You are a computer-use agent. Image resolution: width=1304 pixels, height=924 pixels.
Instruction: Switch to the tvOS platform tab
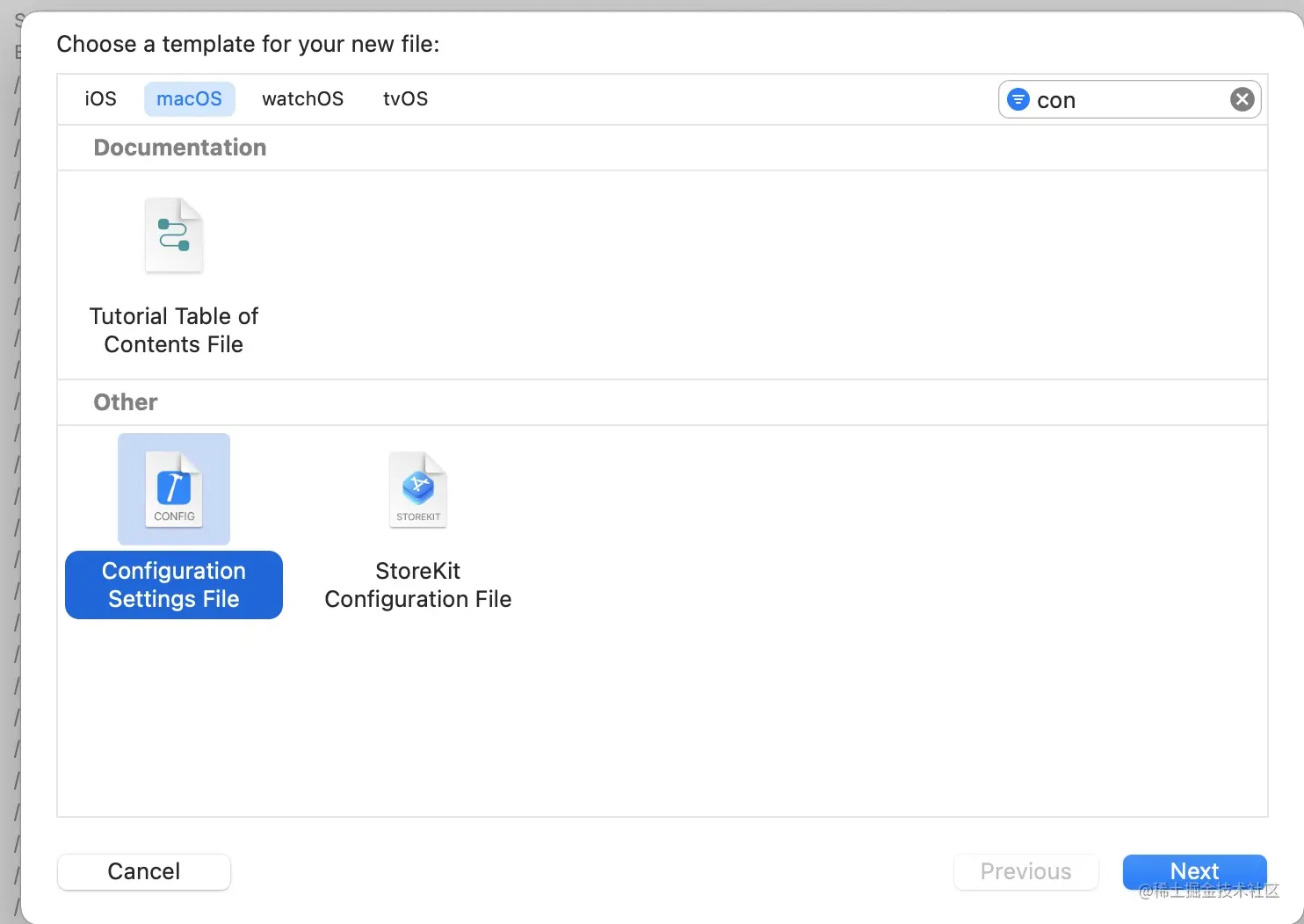tap(405, 99)
